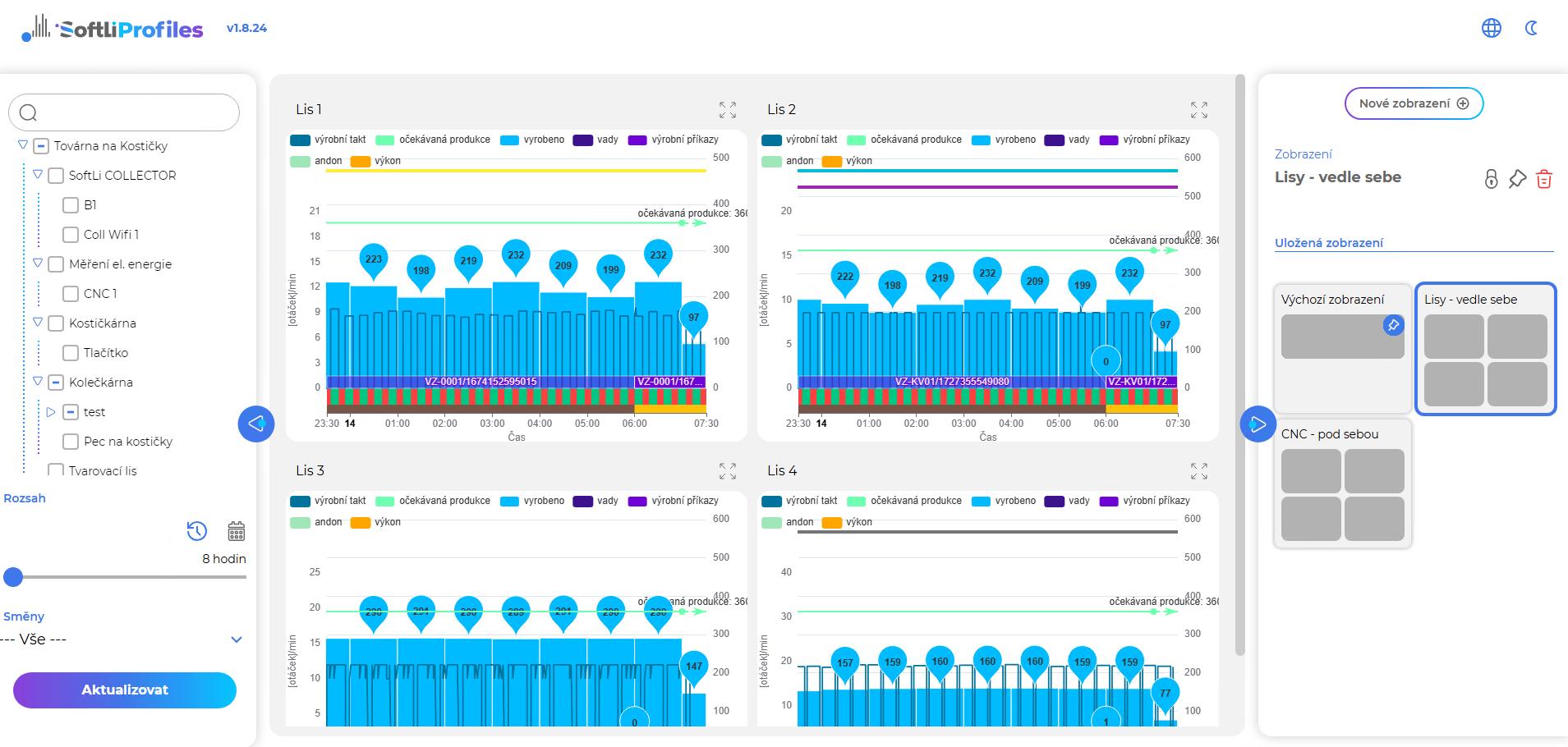
Task: Toggle the test node checkbox
Action: [71, 412]
